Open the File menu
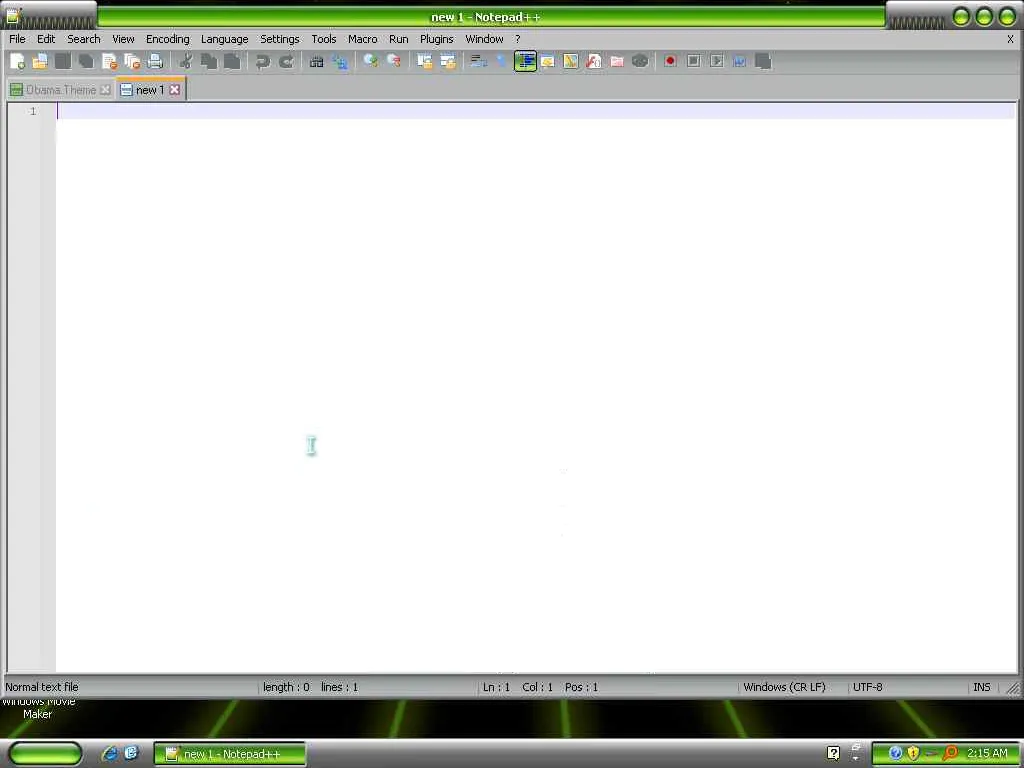Screen dimensions: 1024x768 (x=18, y=39)
